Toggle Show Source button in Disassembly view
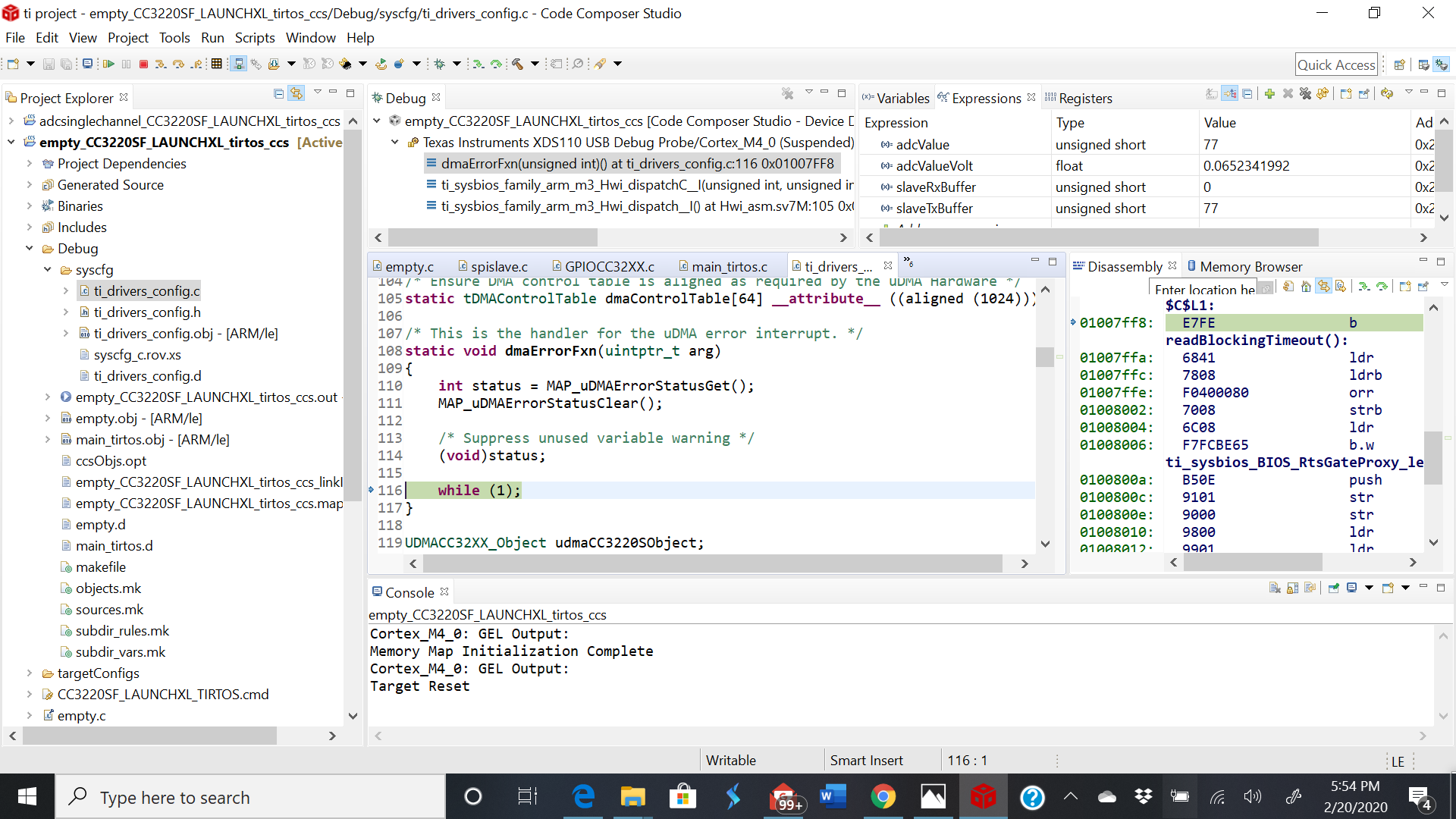 1341,286
